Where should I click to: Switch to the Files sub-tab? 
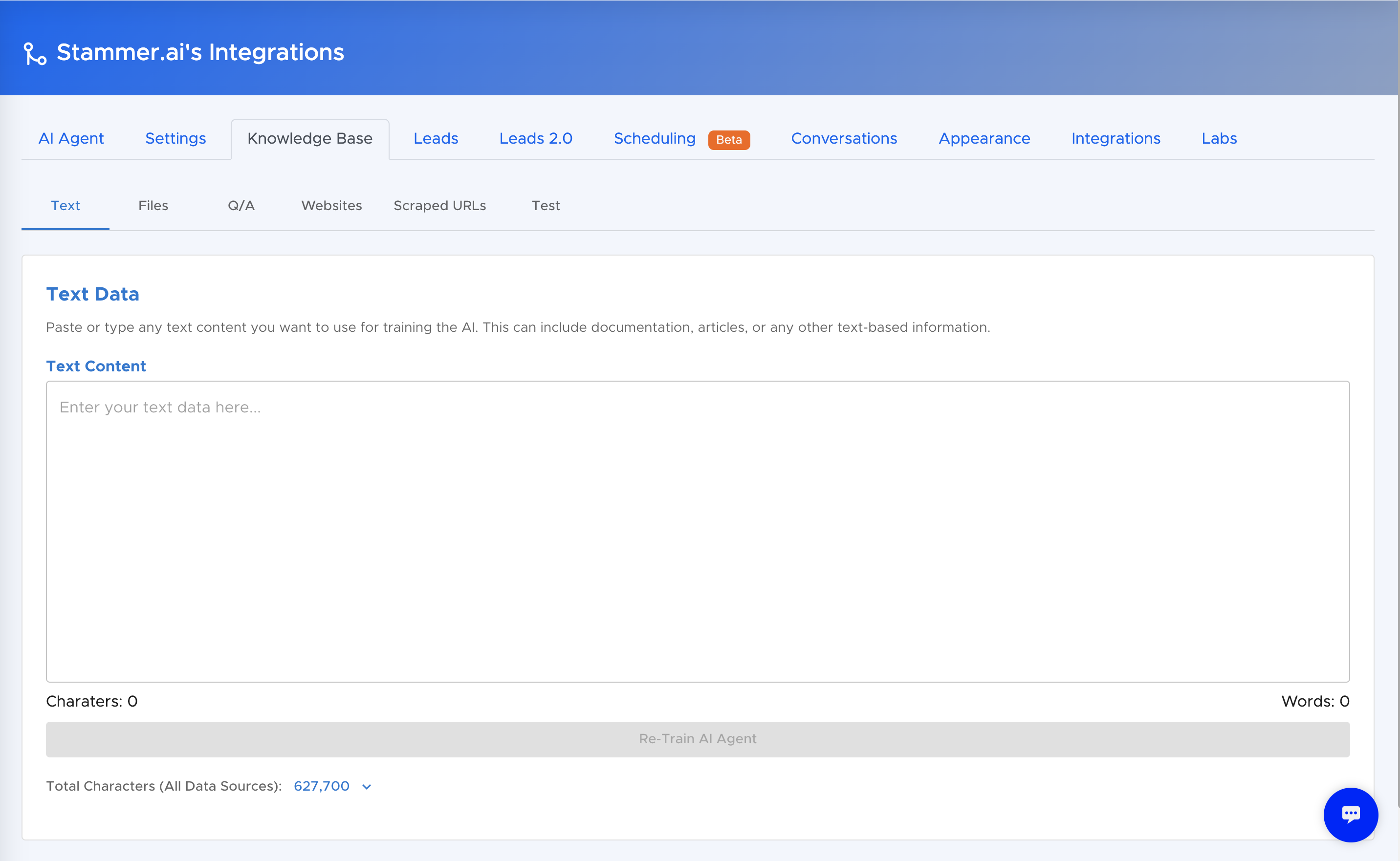(x=153, y=206)
